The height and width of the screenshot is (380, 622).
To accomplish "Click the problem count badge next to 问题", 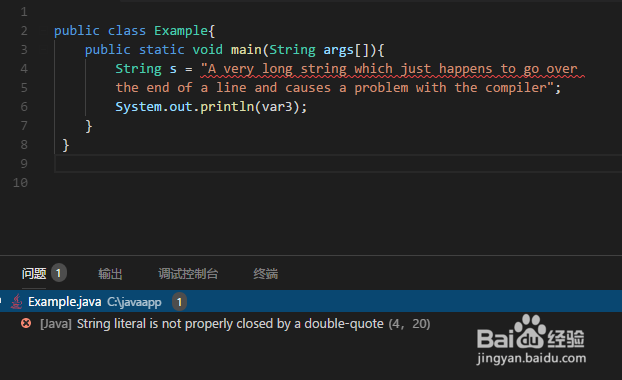I will (59, 273).
